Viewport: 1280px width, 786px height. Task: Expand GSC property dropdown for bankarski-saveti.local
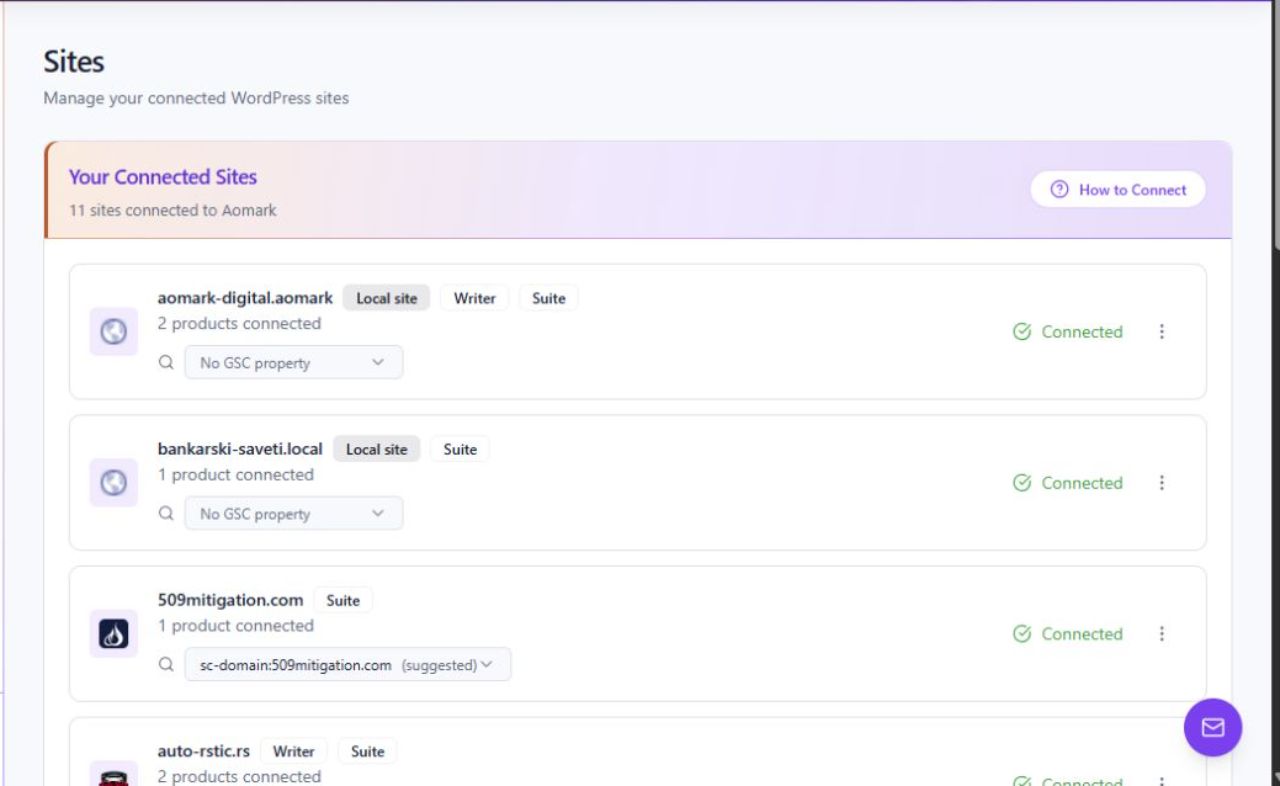pyautogui.click(x=294, y=513)
